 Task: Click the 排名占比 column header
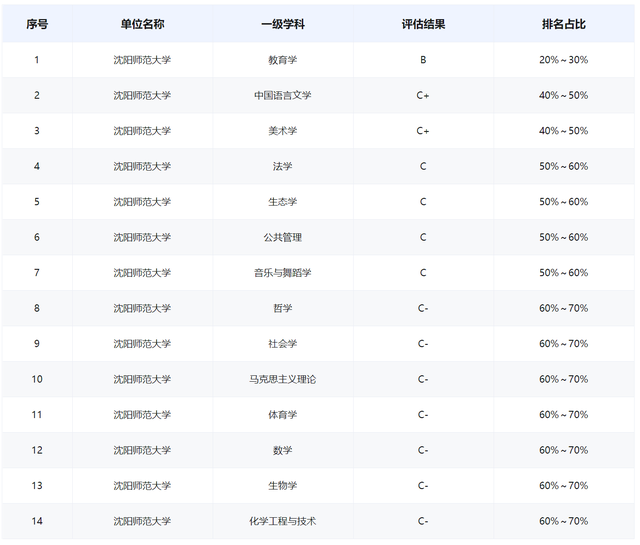(x=564, y=24)
